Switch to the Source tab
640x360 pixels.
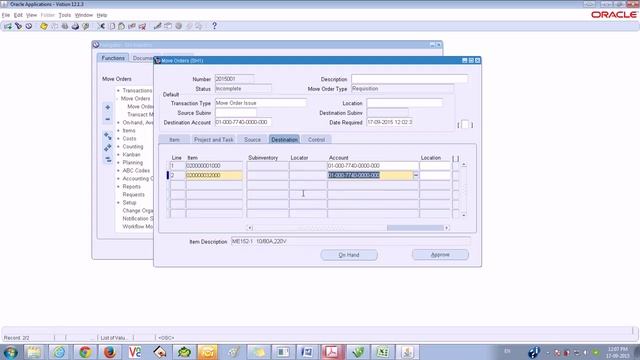pyautogui.click(x=252, y=140)
